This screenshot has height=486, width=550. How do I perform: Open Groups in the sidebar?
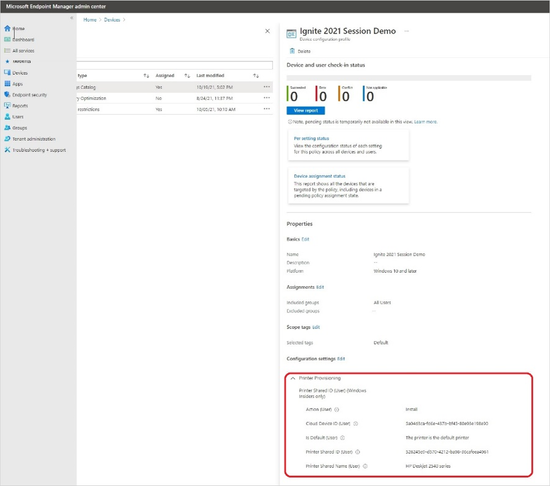15,128
